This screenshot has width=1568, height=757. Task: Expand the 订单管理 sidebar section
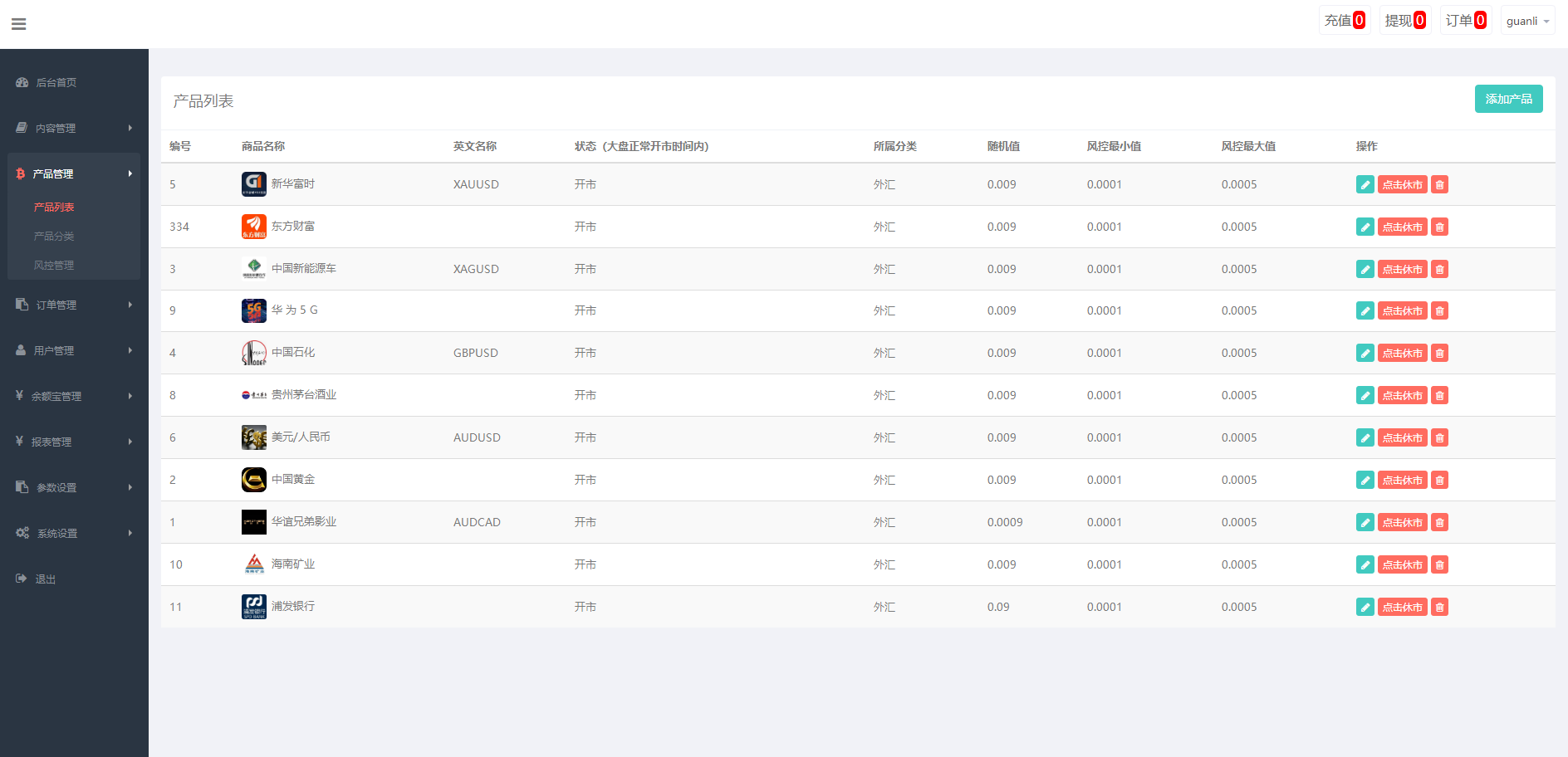[74, 305]
